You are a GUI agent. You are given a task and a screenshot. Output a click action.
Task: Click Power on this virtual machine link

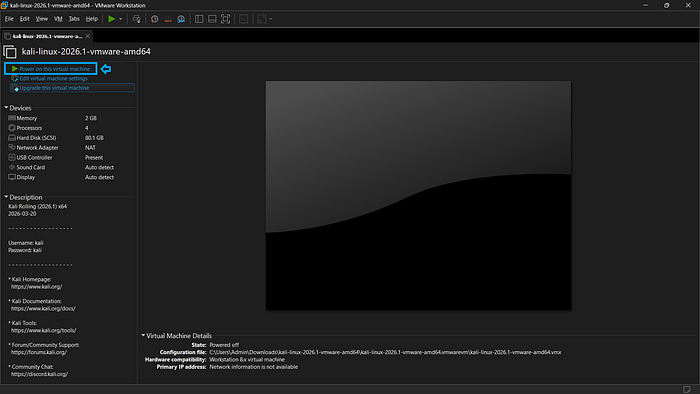[54, 69]
